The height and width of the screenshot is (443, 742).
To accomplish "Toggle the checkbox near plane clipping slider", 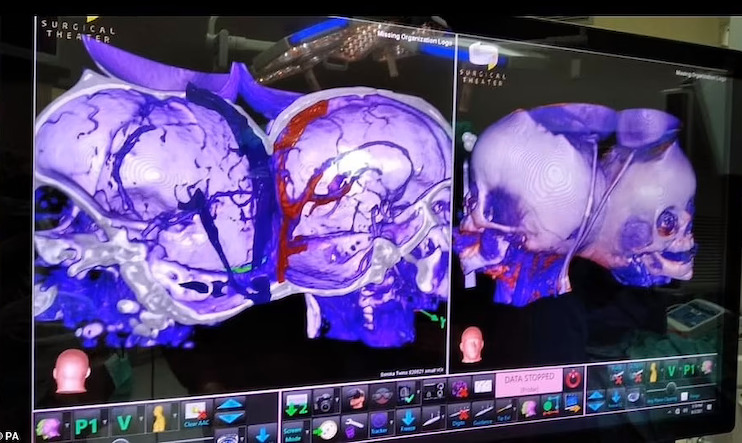I will tap(684, 397).
